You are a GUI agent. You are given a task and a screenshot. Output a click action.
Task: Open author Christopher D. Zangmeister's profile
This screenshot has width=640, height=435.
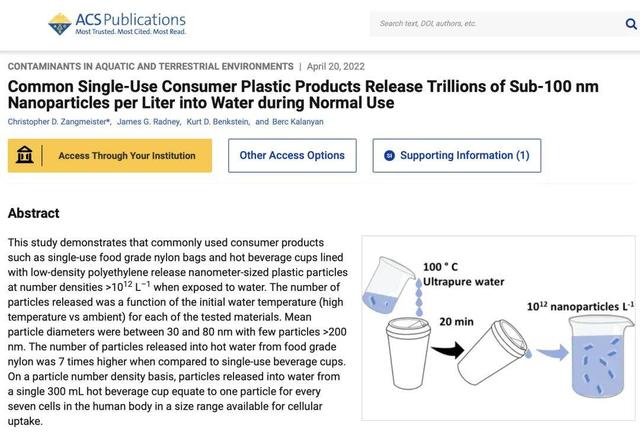point(59,122)
